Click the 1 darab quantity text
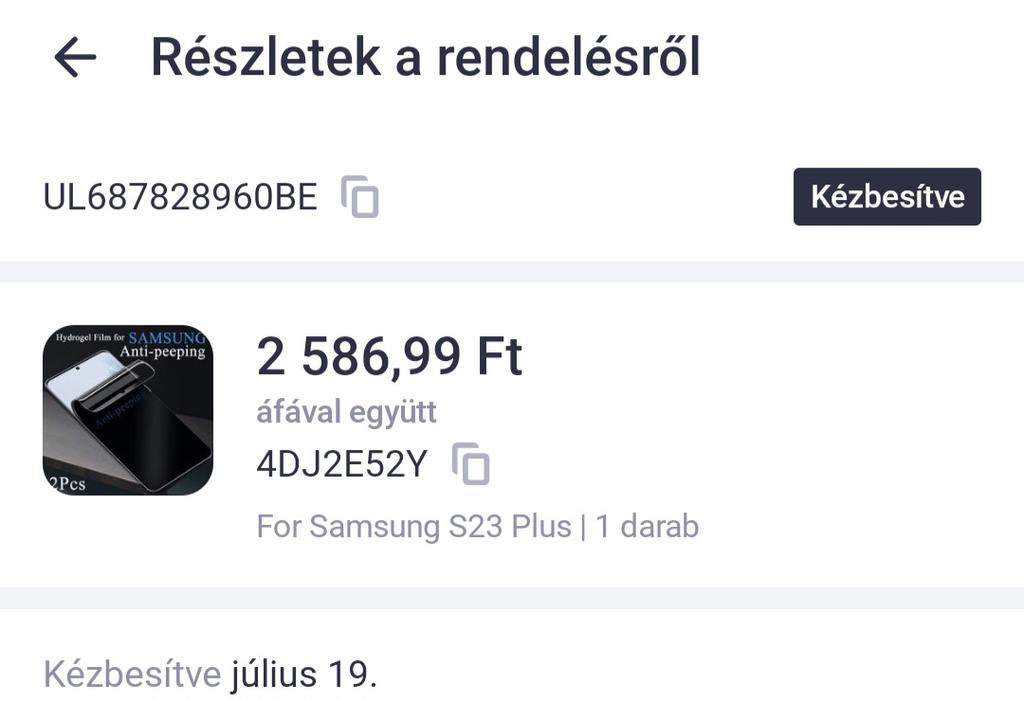This screenshot has width=1024, height=701. pyautogui.click(x=647, y=526)
